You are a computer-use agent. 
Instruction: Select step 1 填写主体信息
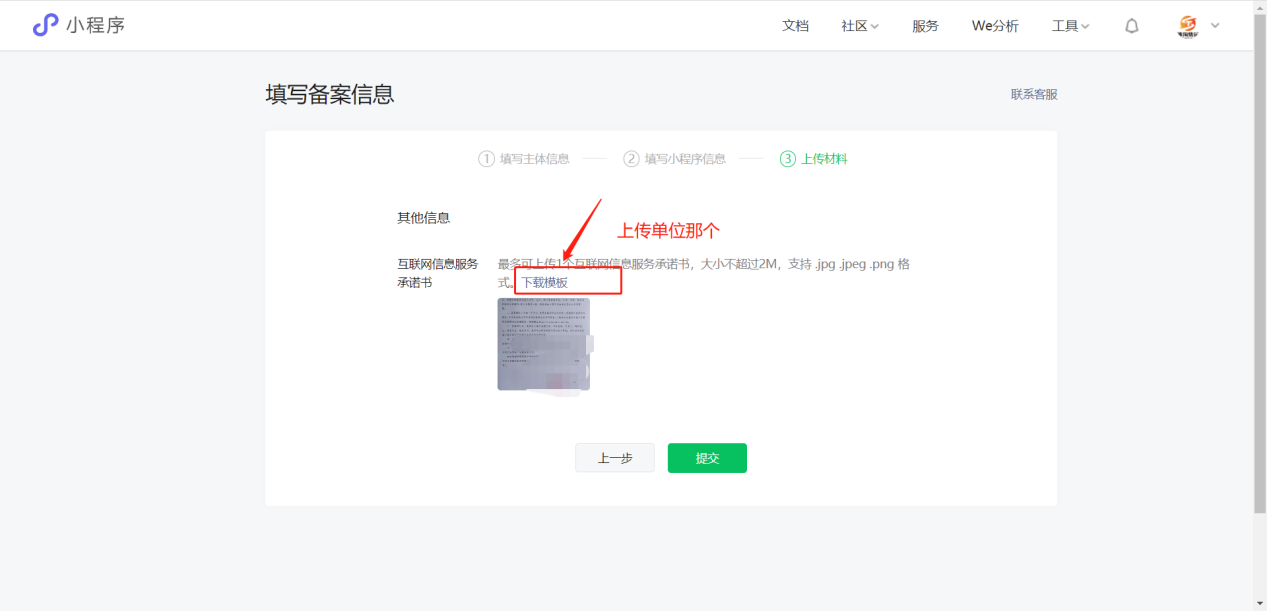[x=524, y=158]
